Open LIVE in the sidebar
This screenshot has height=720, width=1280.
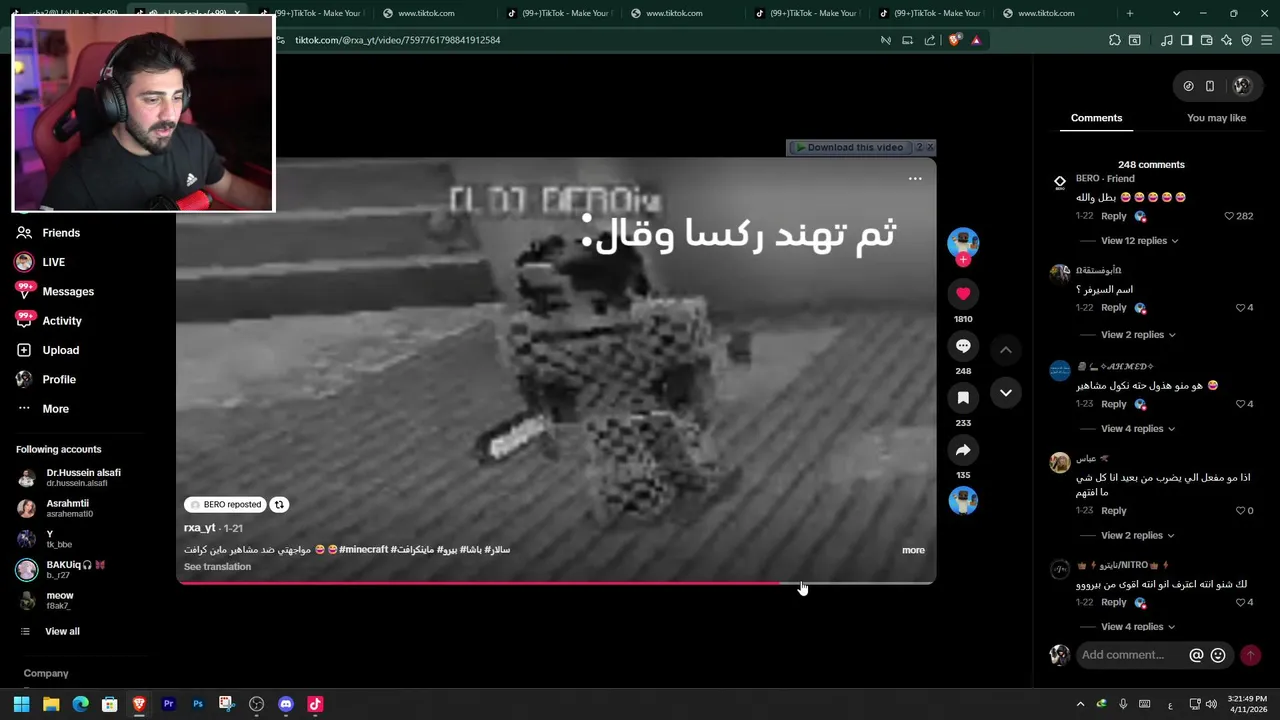pyautogui.click(x=53, y=262)
